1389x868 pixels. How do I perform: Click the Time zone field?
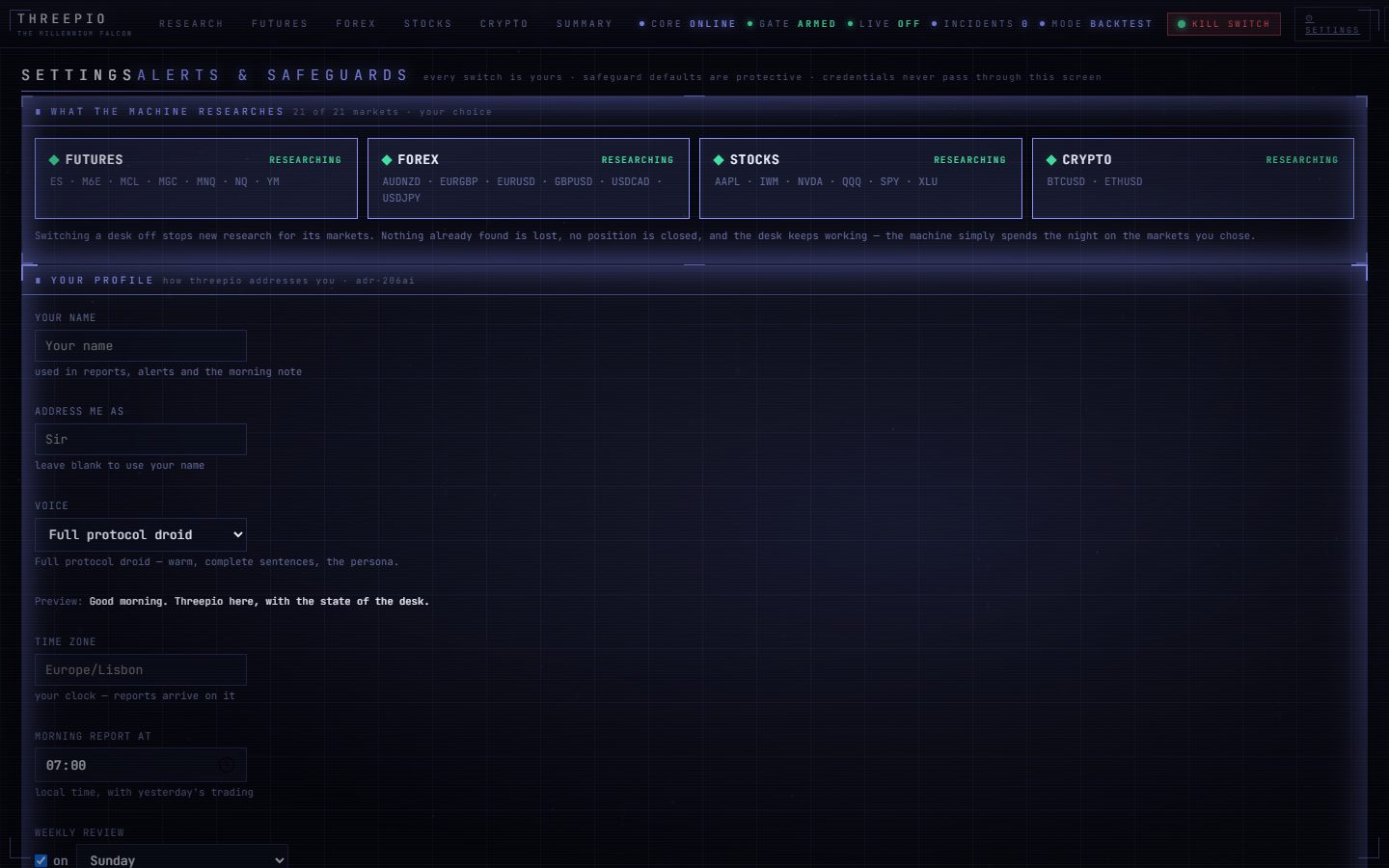point(141,670)
